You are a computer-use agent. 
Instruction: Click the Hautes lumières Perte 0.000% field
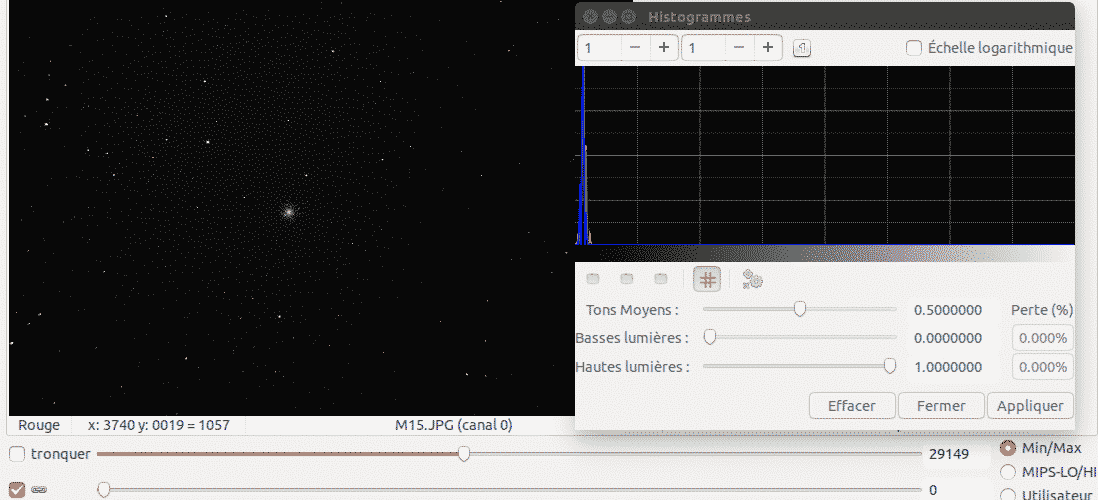coord(1043,367)
